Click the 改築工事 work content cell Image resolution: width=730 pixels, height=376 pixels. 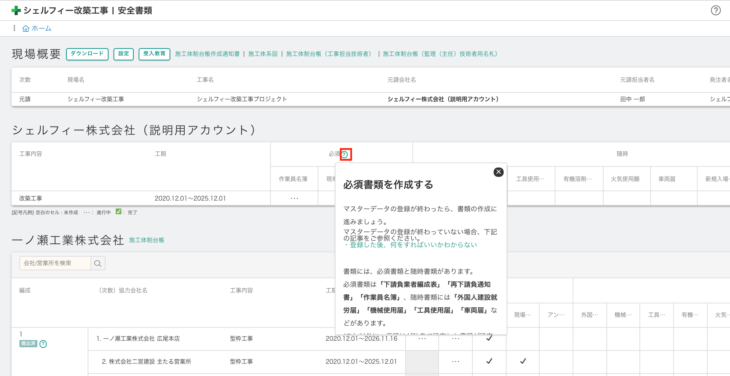coord(30,198)
